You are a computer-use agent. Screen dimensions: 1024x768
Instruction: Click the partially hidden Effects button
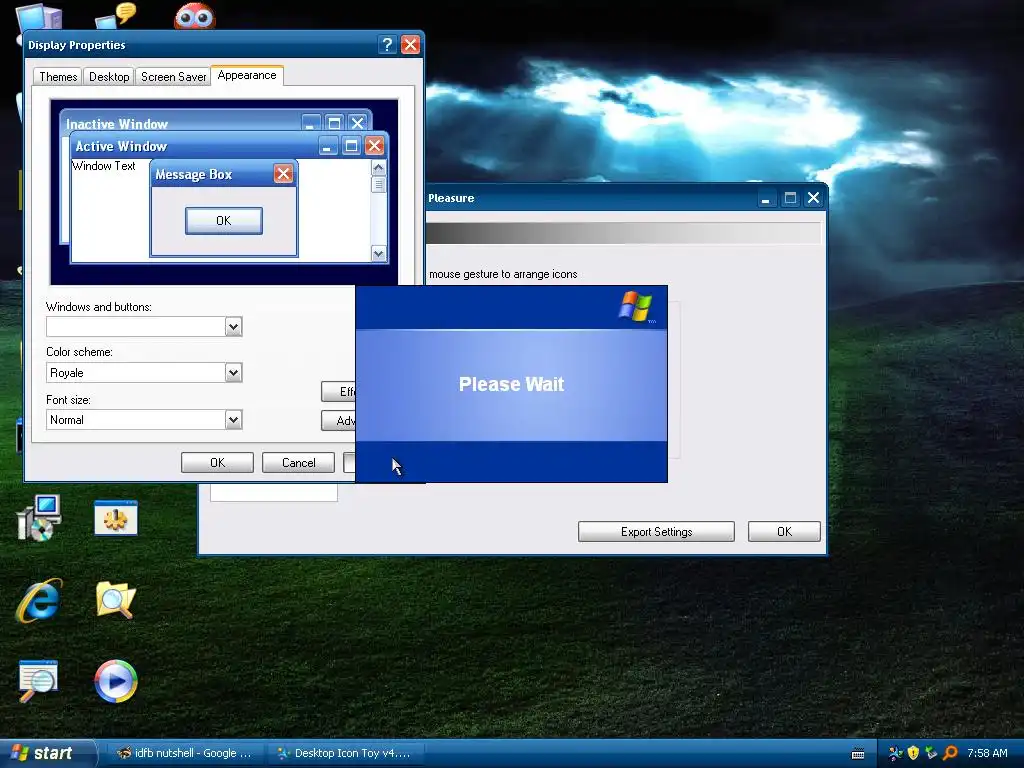pyautogui.click(x=338, y=392)
